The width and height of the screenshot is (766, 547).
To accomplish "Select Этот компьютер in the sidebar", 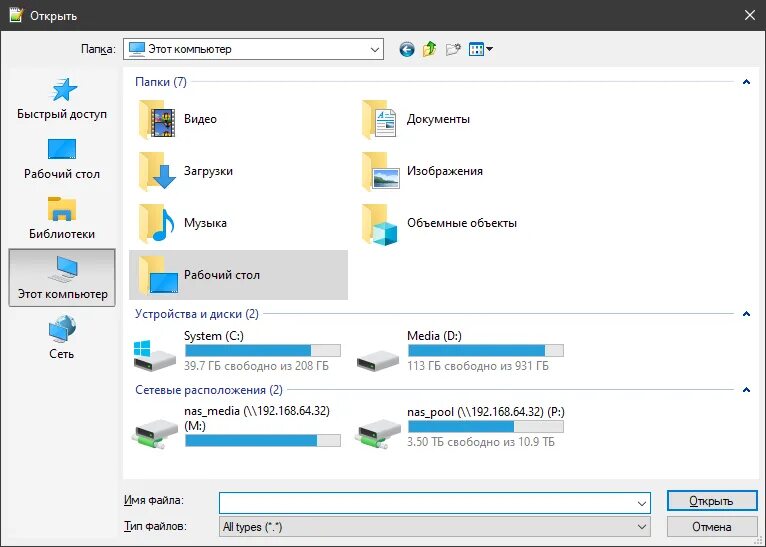I will click(x=62, y=278).
